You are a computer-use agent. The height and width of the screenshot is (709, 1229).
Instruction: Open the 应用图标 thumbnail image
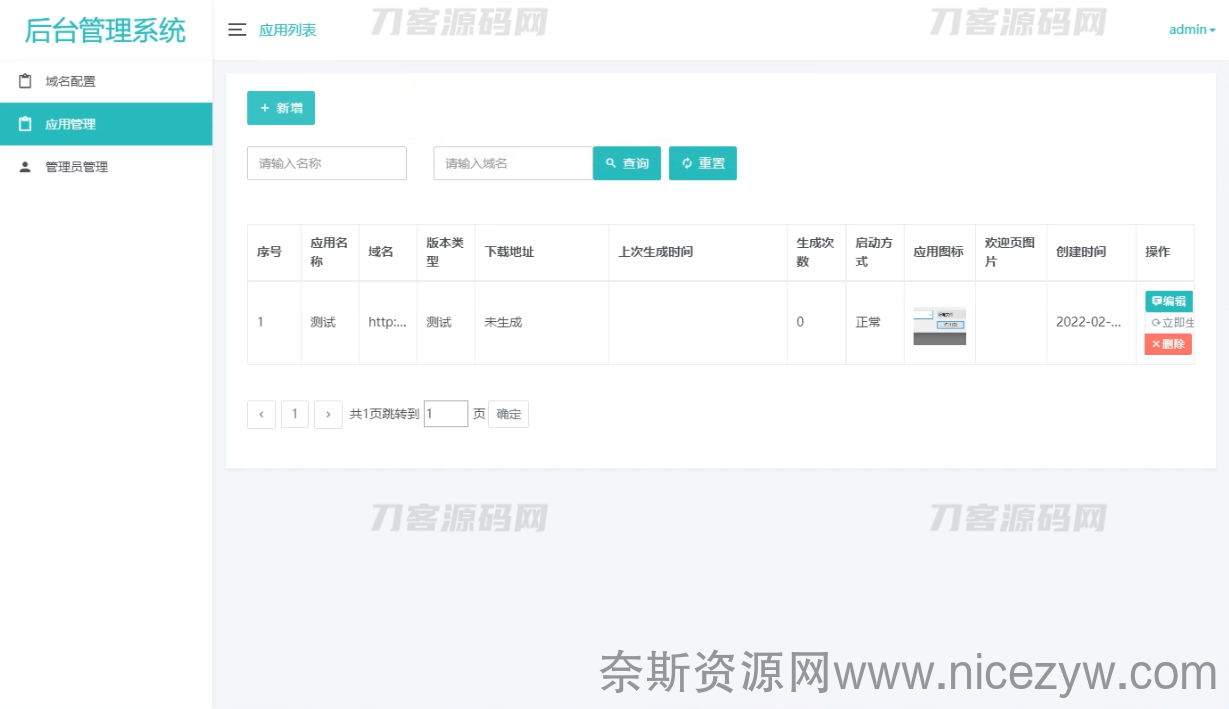click(940, 326)
